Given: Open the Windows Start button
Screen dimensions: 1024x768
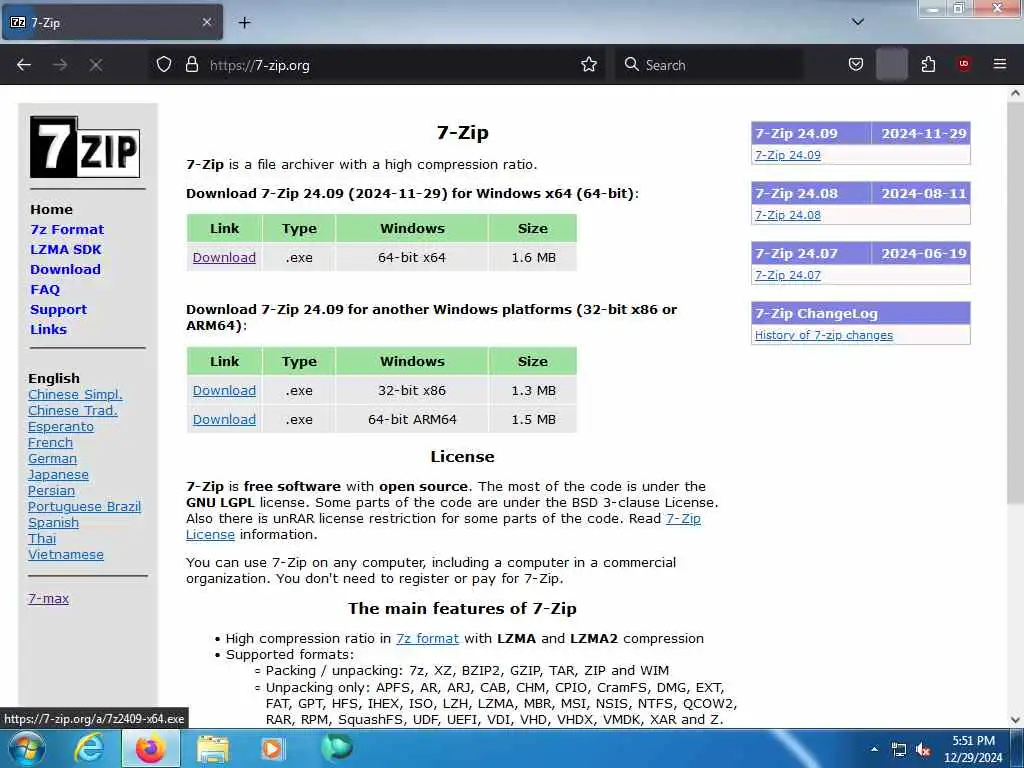Looking at the screenshot, I should [x=27, y=749].
